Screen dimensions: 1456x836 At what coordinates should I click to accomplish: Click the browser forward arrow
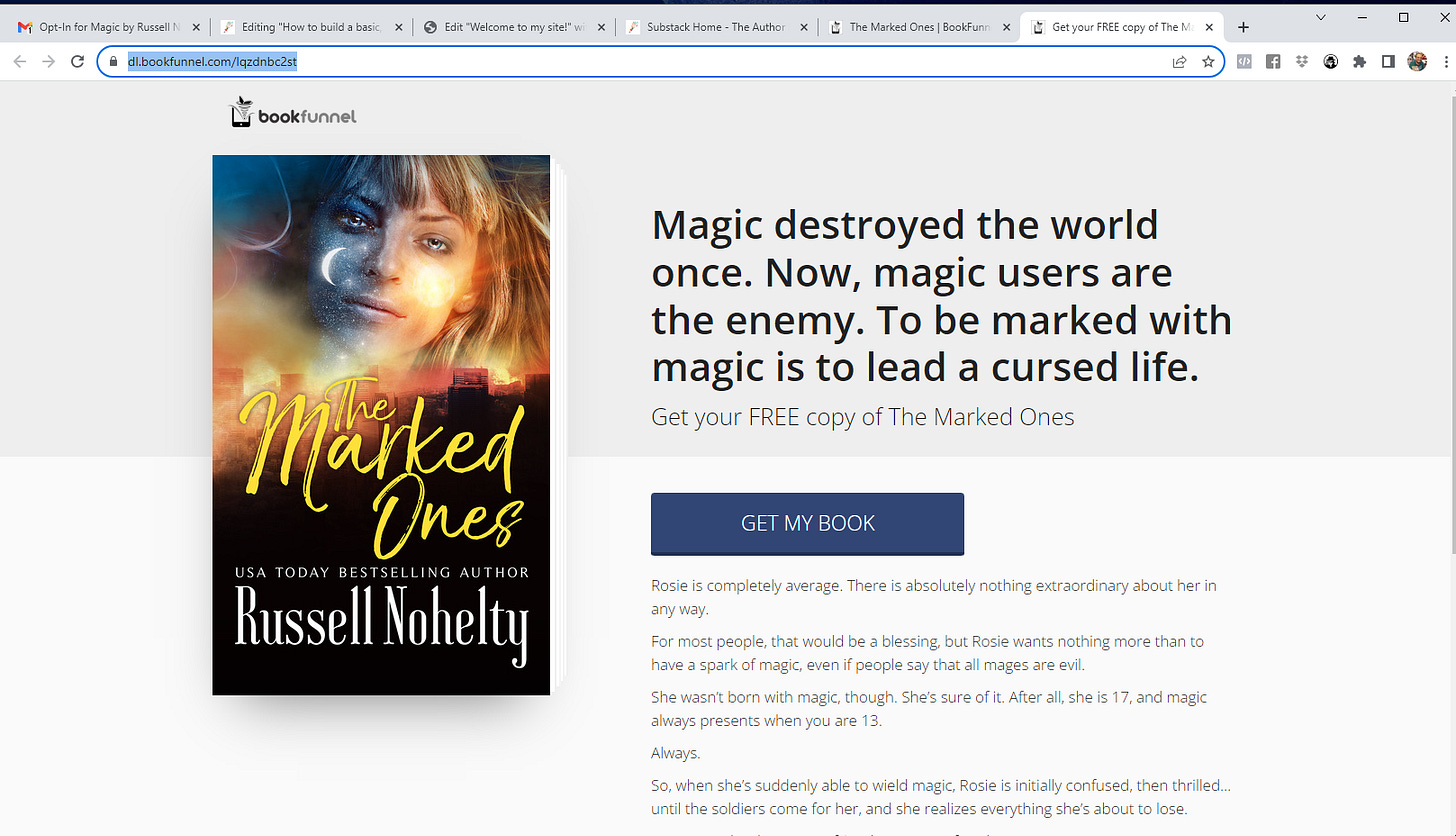tap(48, 62)
